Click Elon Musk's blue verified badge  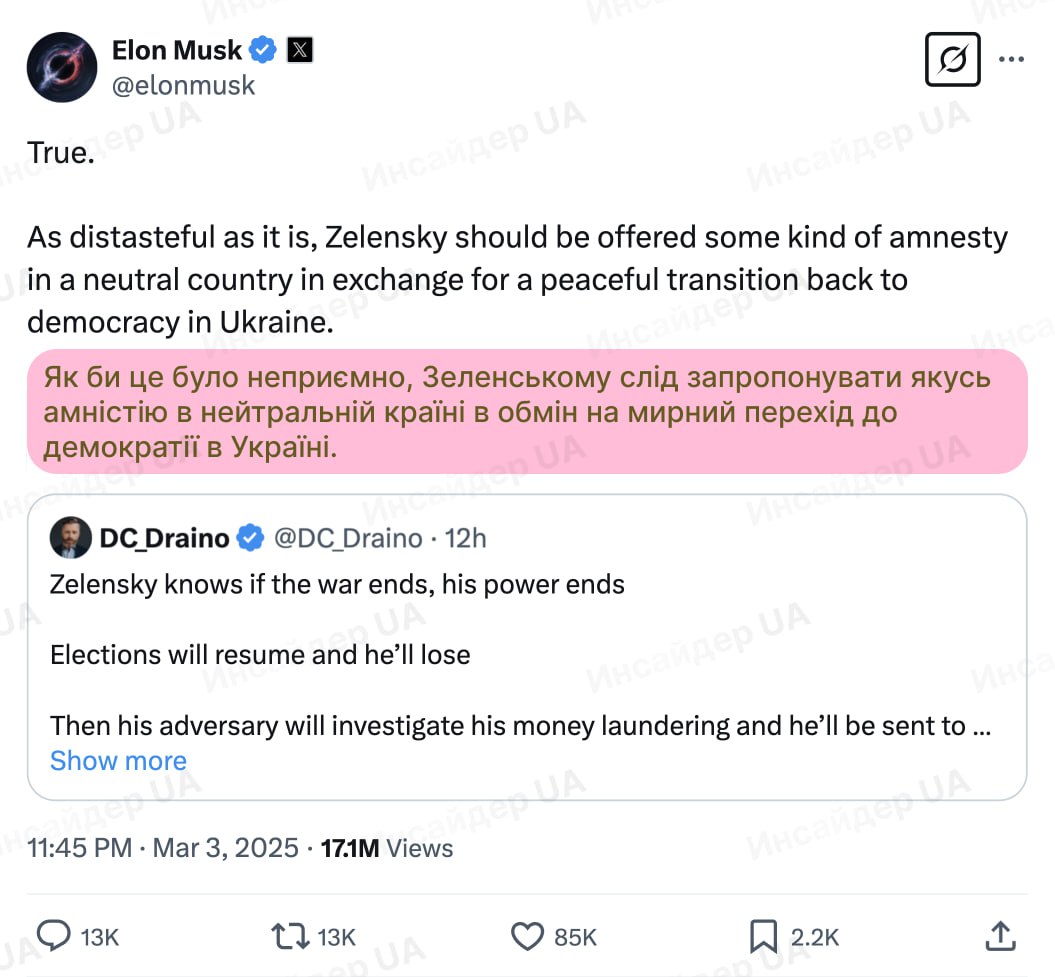point(264,49)
